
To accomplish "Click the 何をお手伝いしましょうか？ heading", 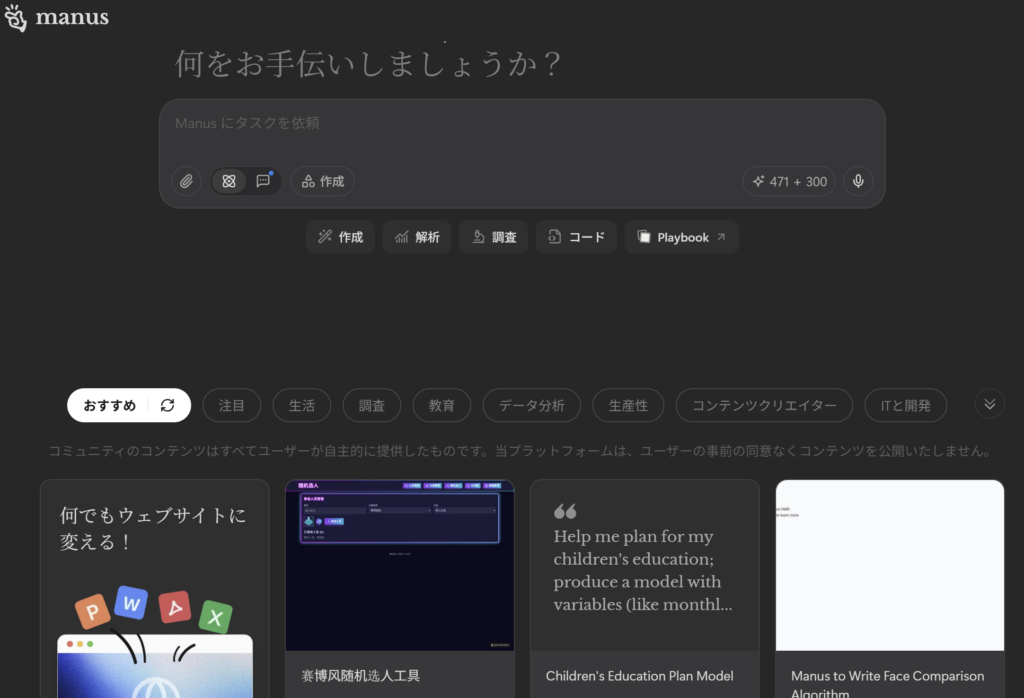I will (368, 64).
